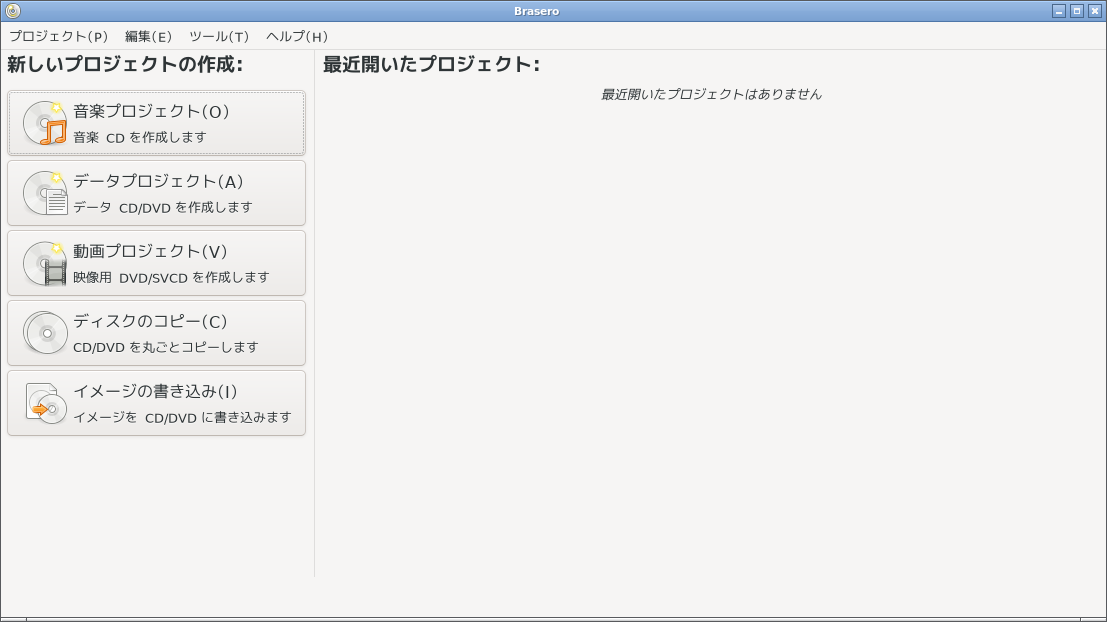Click the 最近開いたプロジェクト: heading
The image size is (1107, 622).
(x=431, y=64)
